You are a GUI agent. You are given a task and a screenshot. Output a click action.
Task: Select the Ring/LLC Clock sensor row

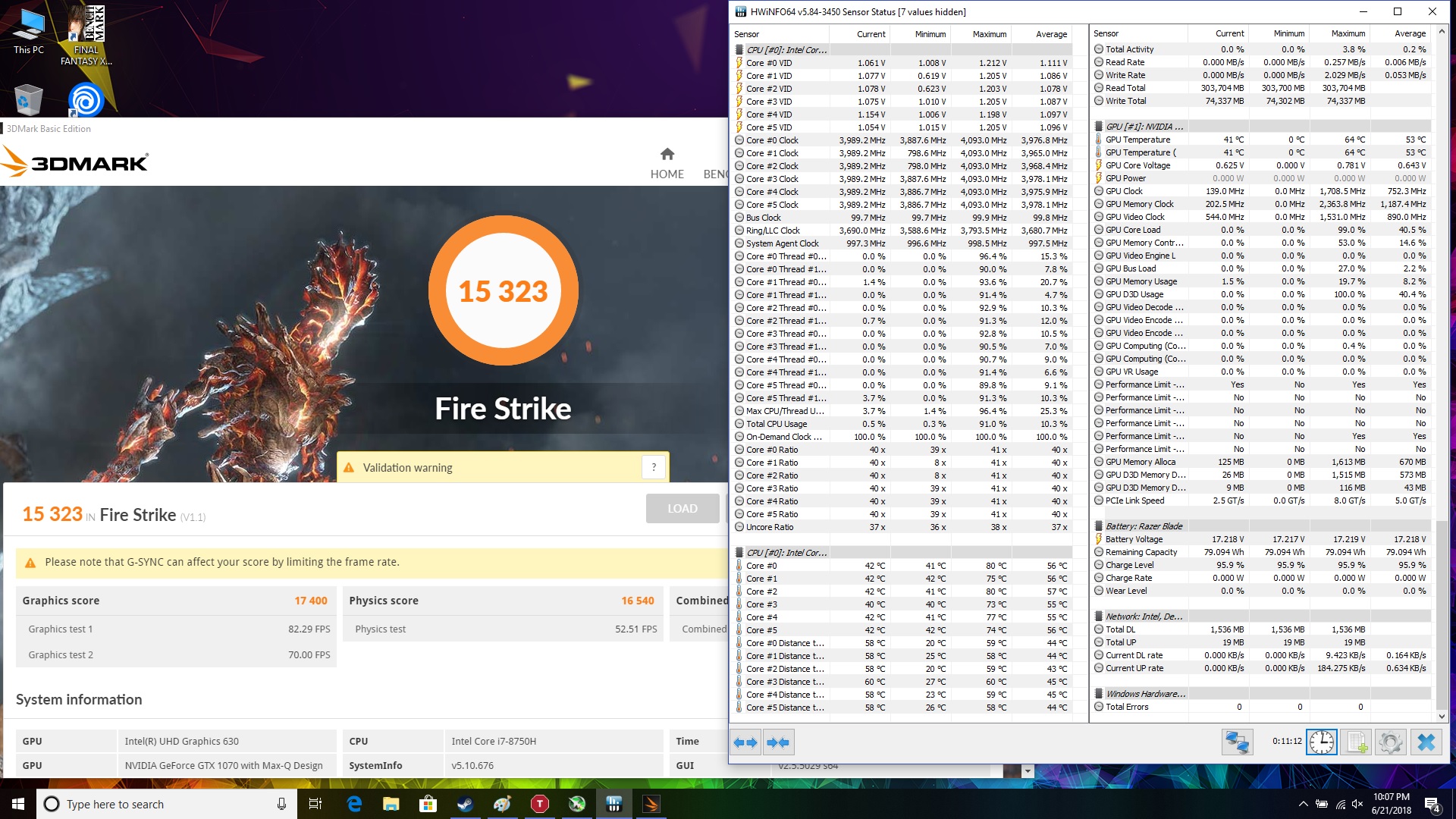pos(902,231)
